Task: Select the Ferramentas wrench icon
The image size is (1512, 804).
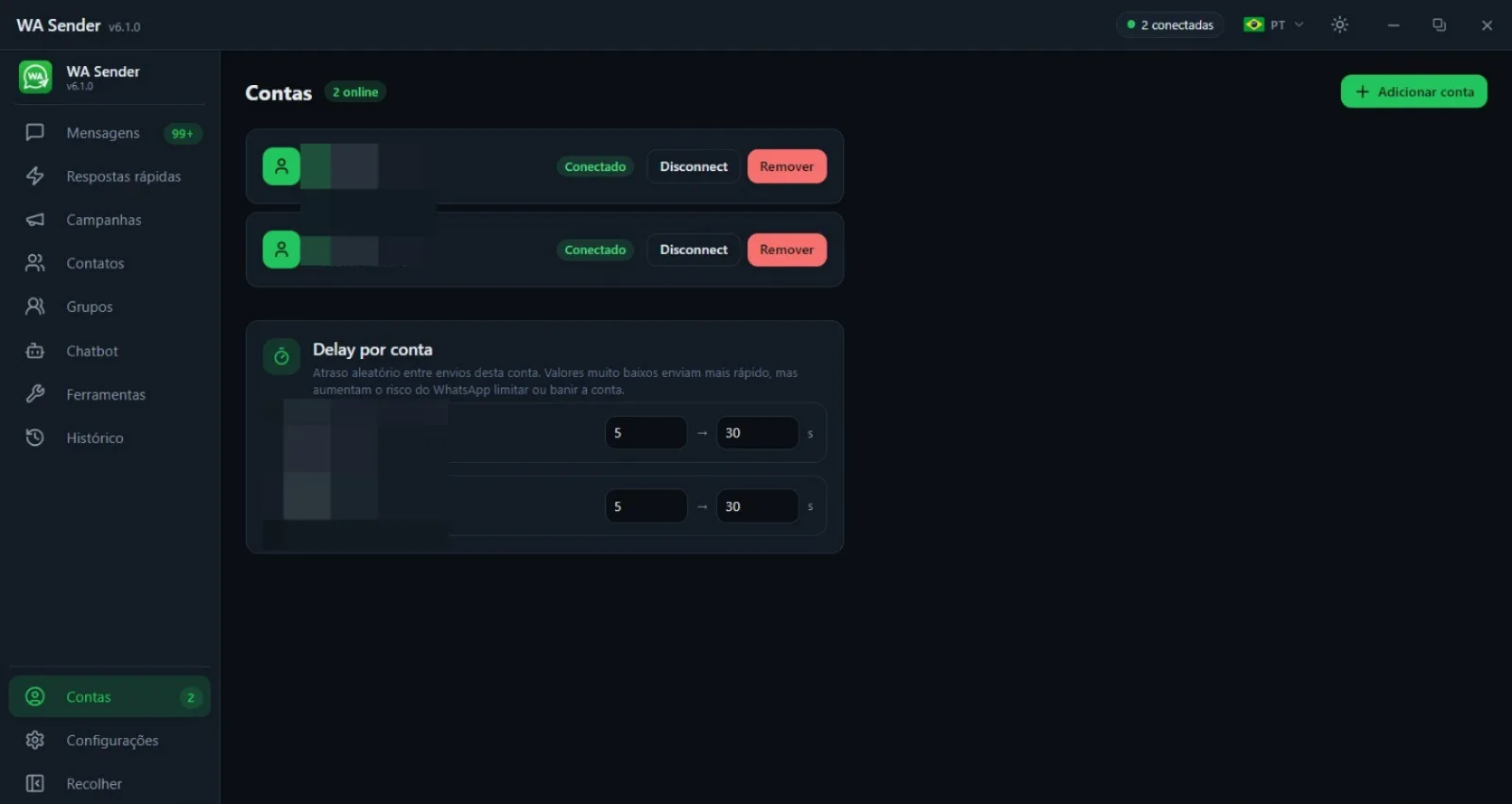Action: pos(35,394)
